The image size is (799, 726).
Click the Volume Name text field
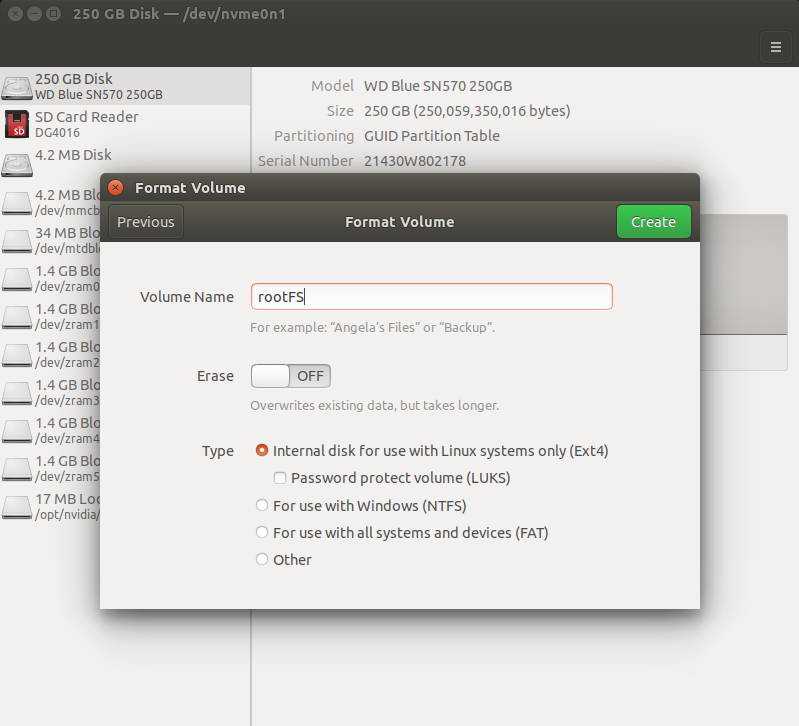click(x=432, y=297)
